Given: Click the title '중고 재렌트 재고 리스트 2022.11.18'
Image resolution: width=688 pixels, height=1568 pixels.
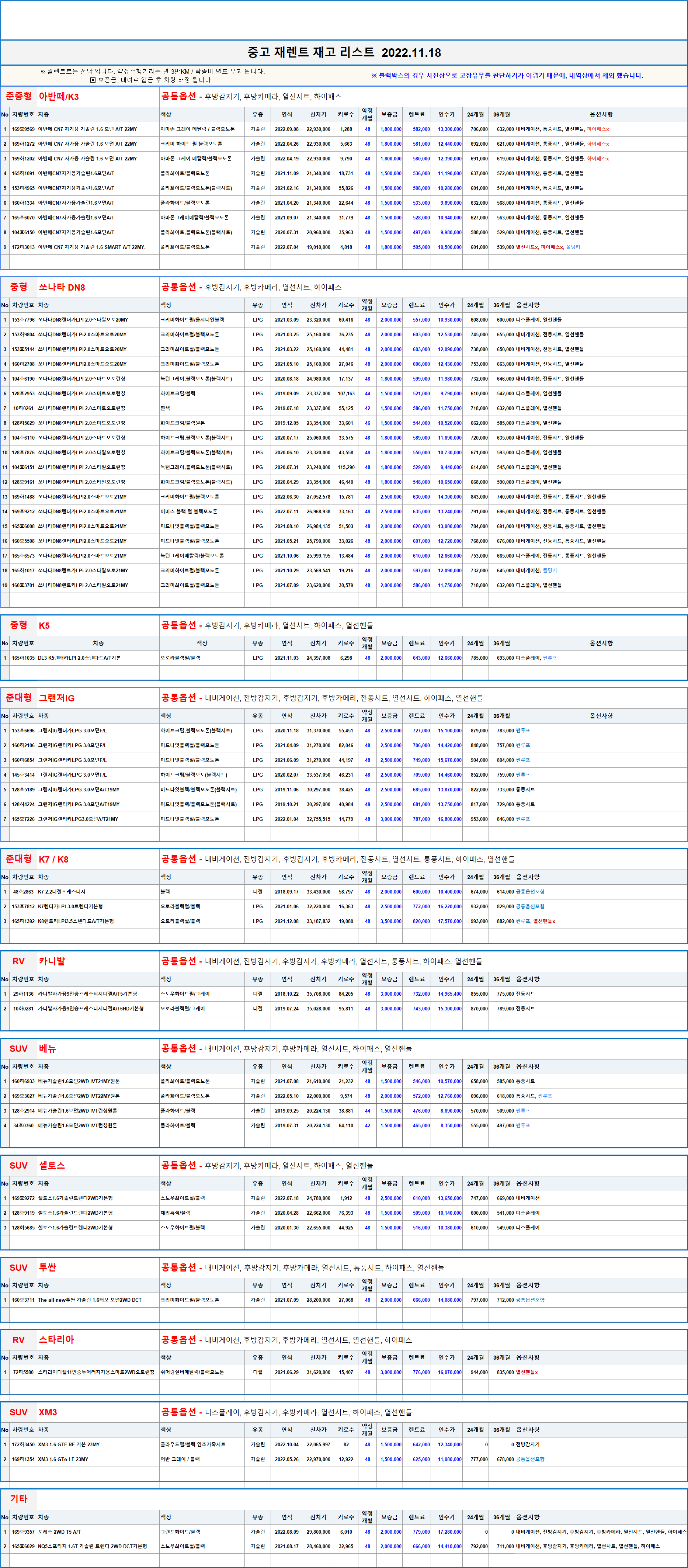Looking at the screenshot, I should 344,52.
